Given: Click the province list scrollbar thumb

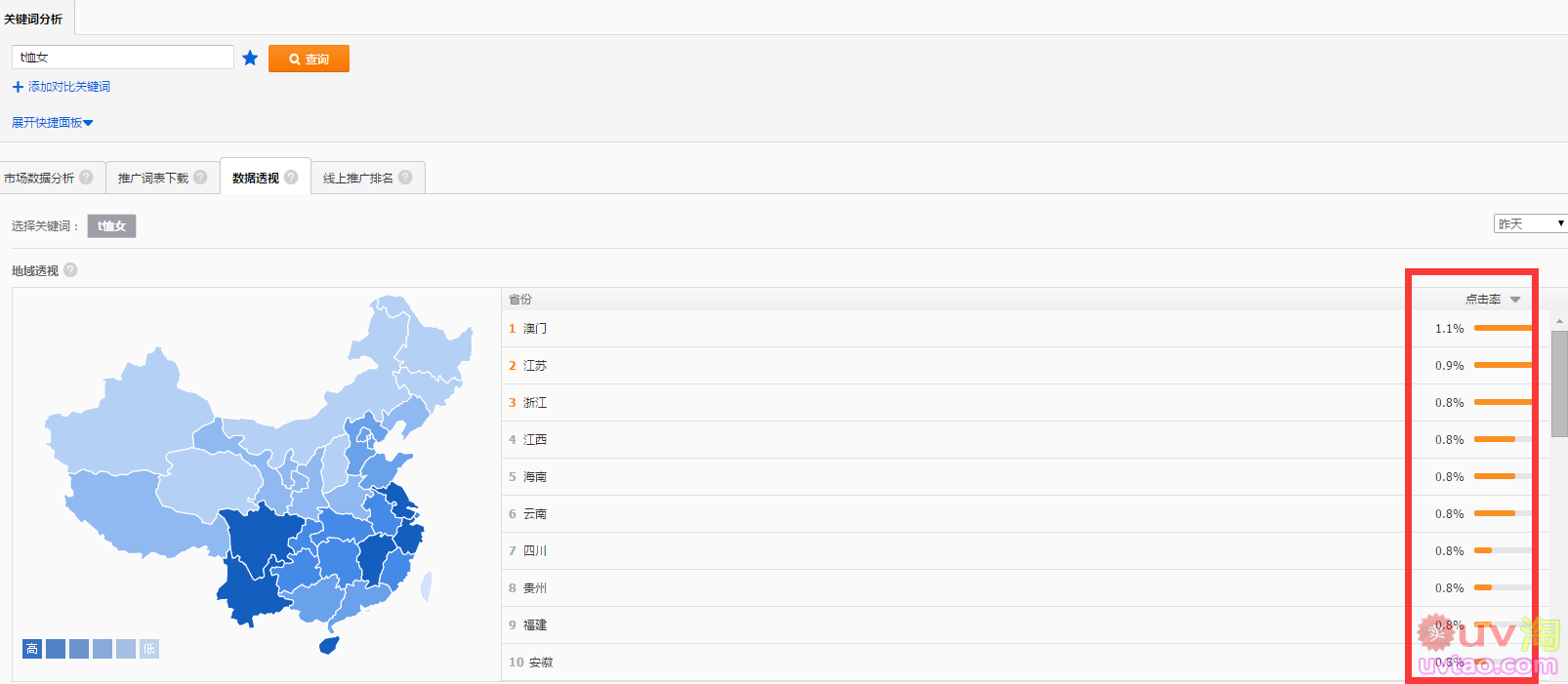Looking at the screenshot, I should pyautogui.click(x=1559, y=382).
